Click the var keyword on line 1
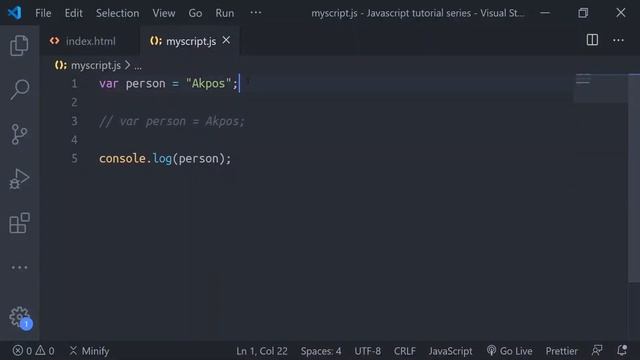640x360 pixels. tap(109, 84)
